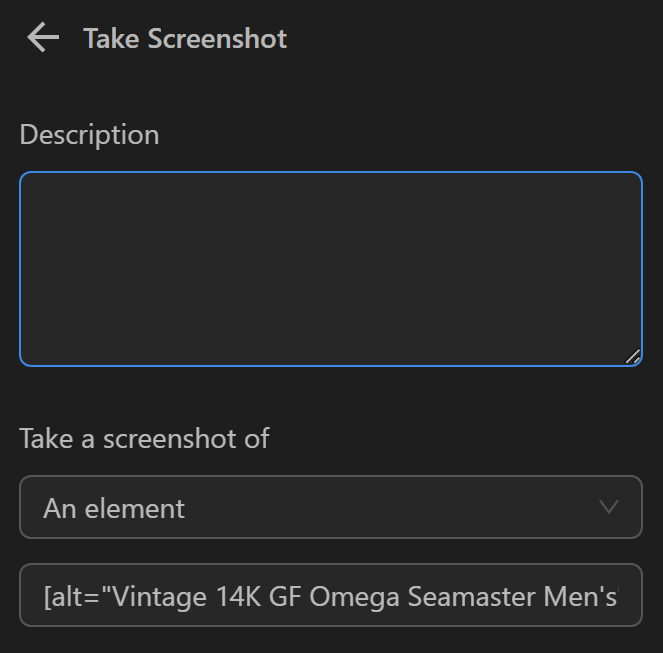Open the 'An element' dropdown
663x653 pixels.
(330, 507)
